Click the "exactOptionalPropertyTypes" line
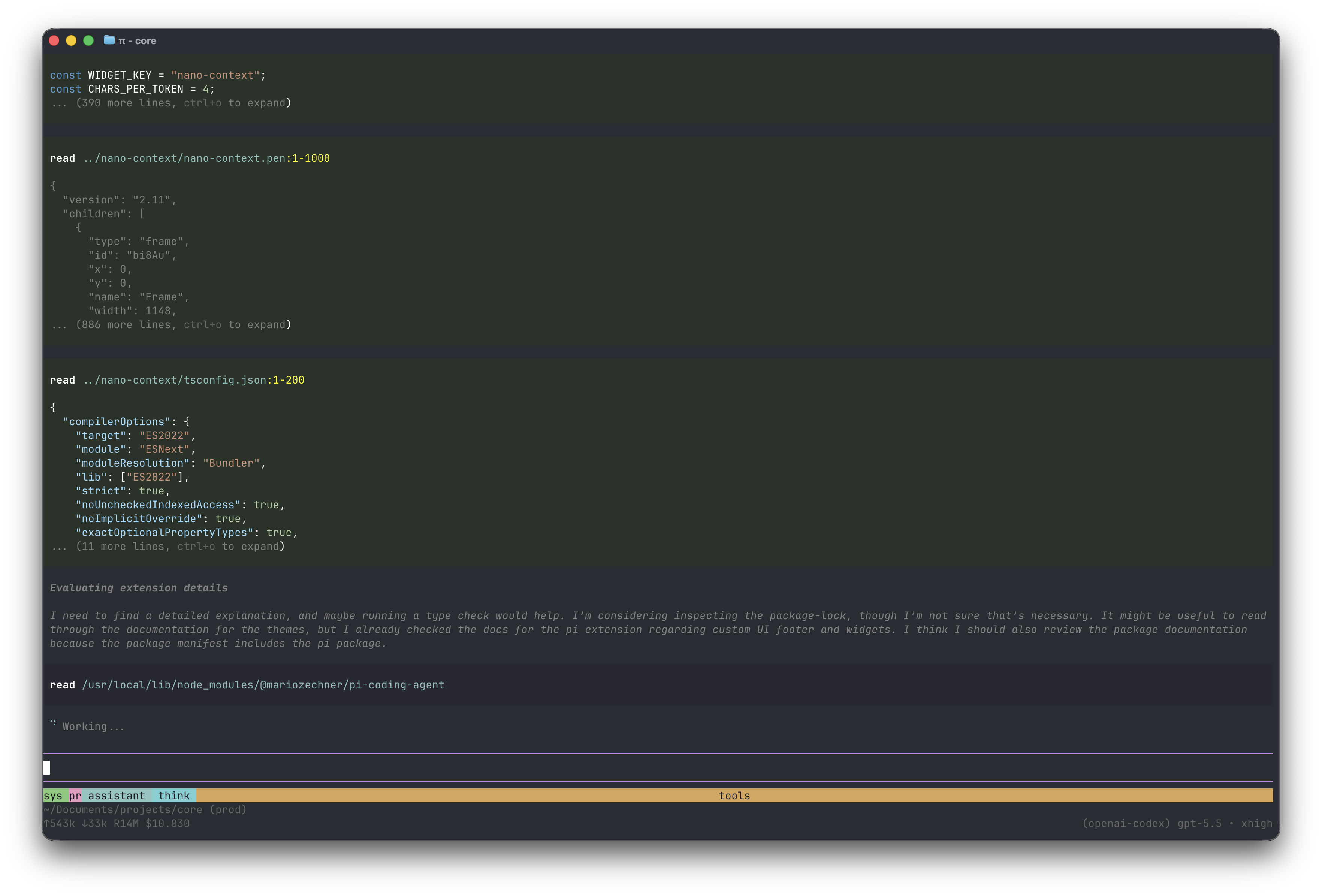Viewport: 1322px width, 896px height. pos(186,533)
